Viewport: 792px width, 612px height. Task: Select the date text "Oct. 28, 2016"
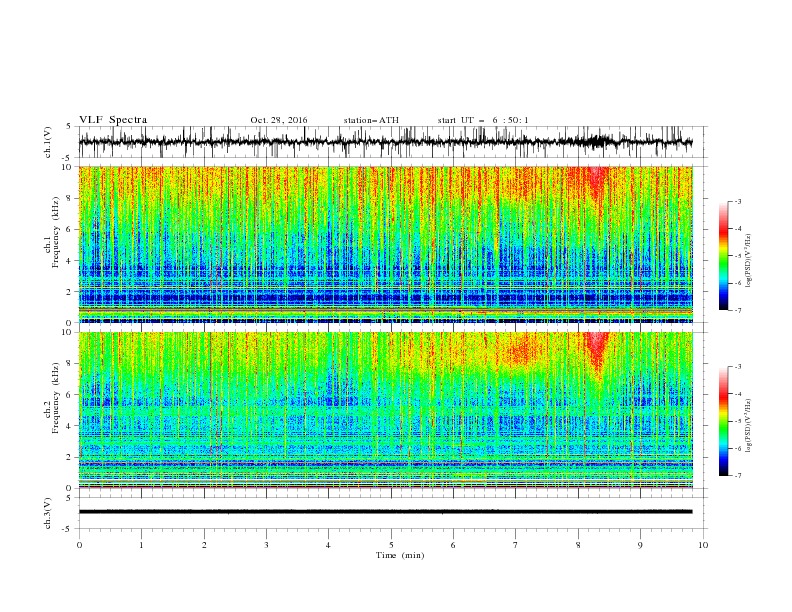(x=279, y=120)
